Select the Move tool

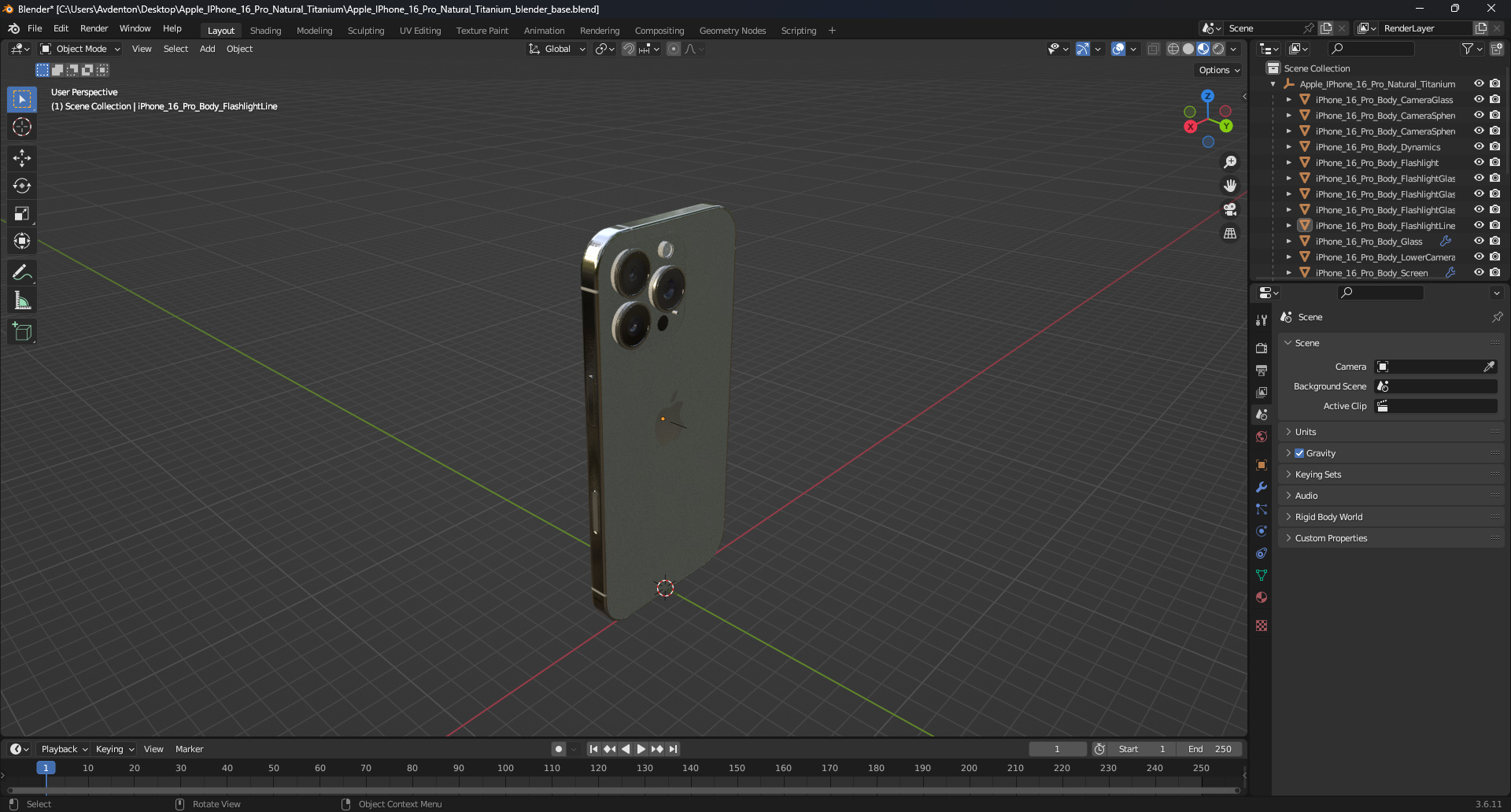click(x=22, y=158)
